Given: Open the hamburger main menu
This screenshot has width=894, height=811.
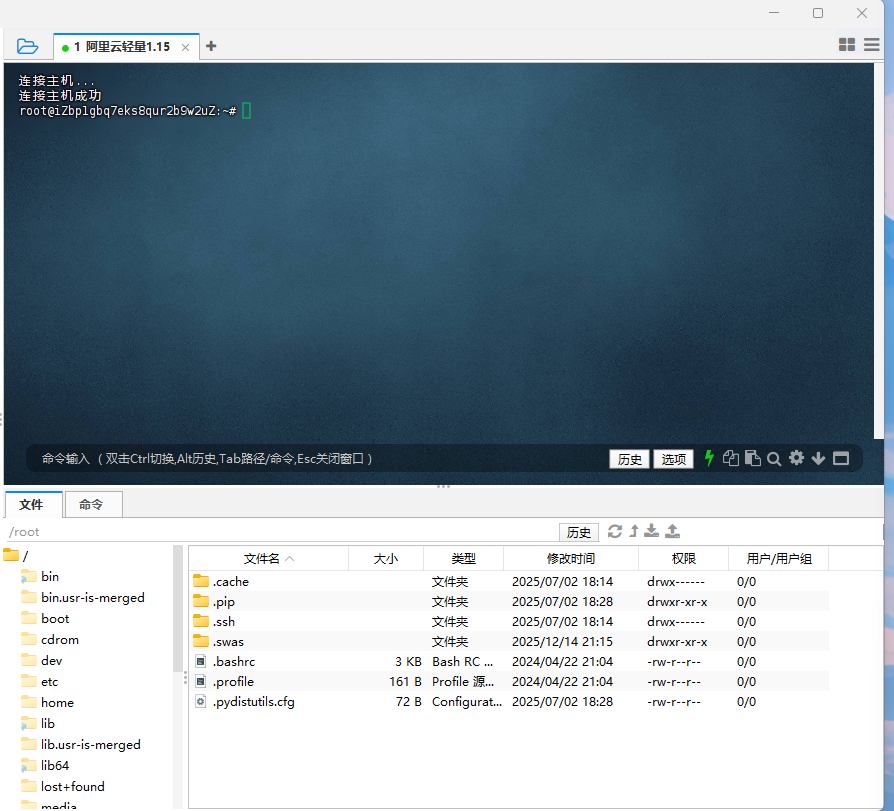Looking at the screenshot, I should click(871, 45).
